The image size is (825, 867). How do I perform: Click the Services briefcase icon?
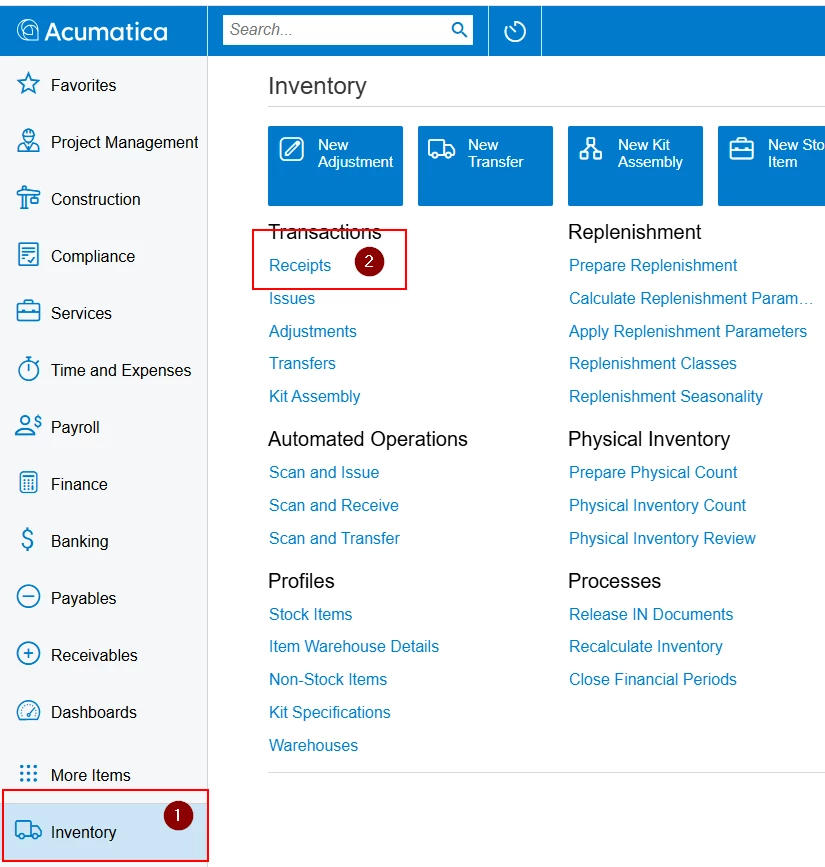[28, 311]
